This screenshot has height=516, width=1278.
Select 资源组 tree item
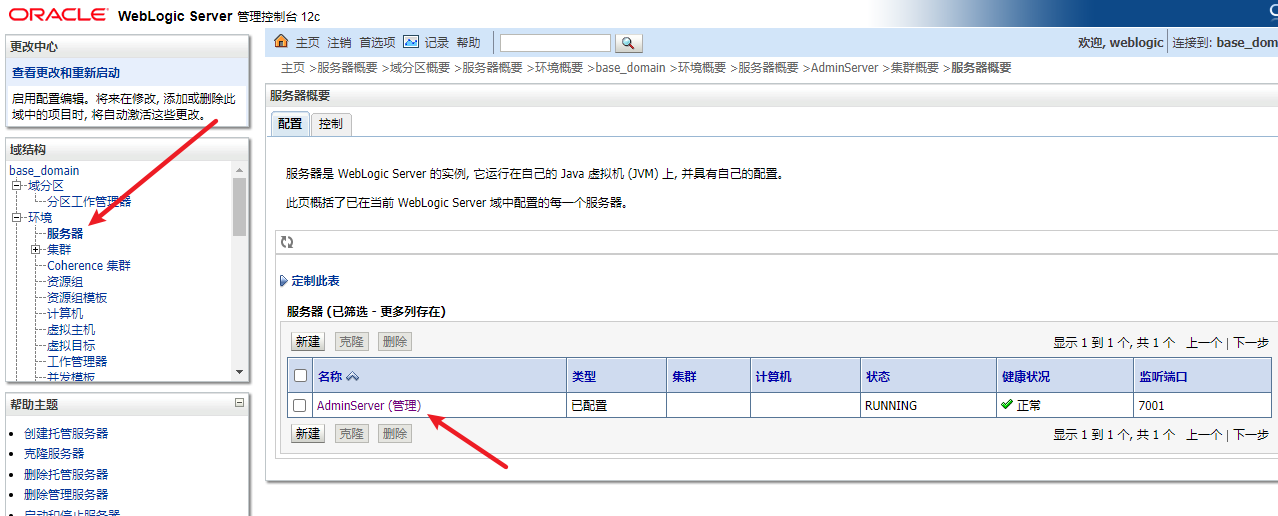[65, 281]
